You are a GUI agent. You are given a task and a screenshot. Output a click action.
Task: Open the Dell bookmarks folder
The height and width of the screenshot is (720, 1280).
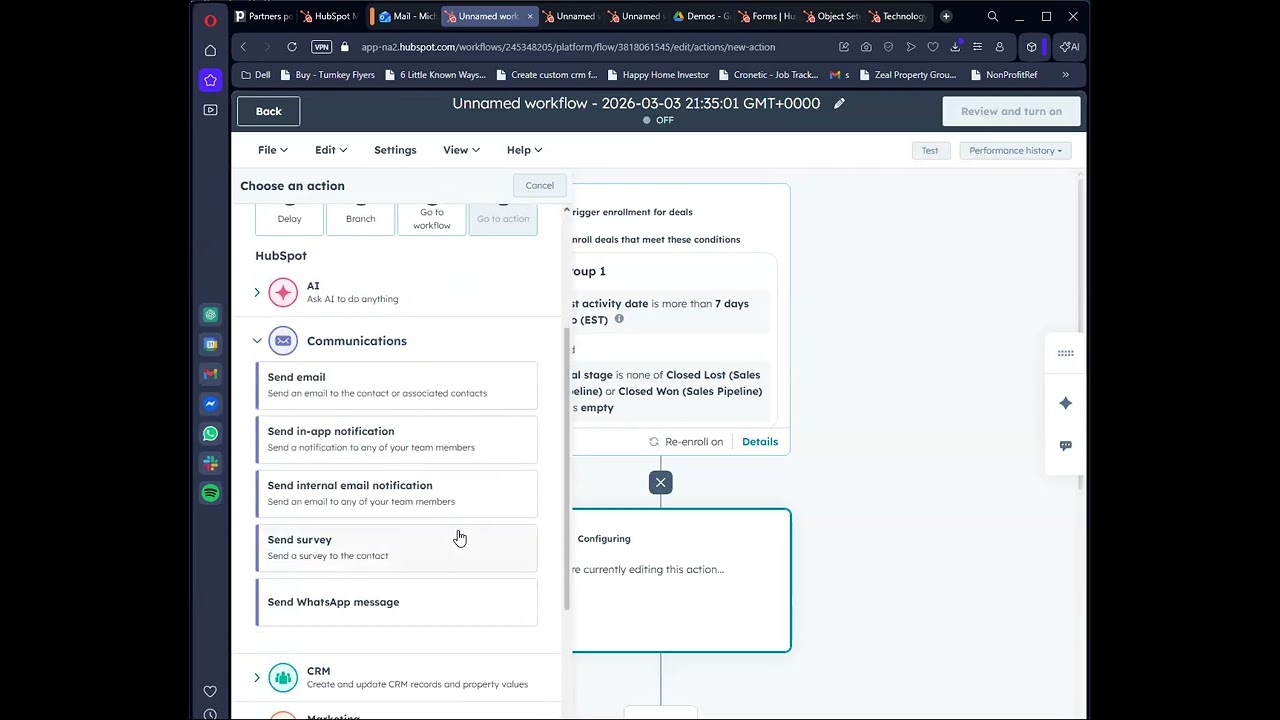[256, 75]
